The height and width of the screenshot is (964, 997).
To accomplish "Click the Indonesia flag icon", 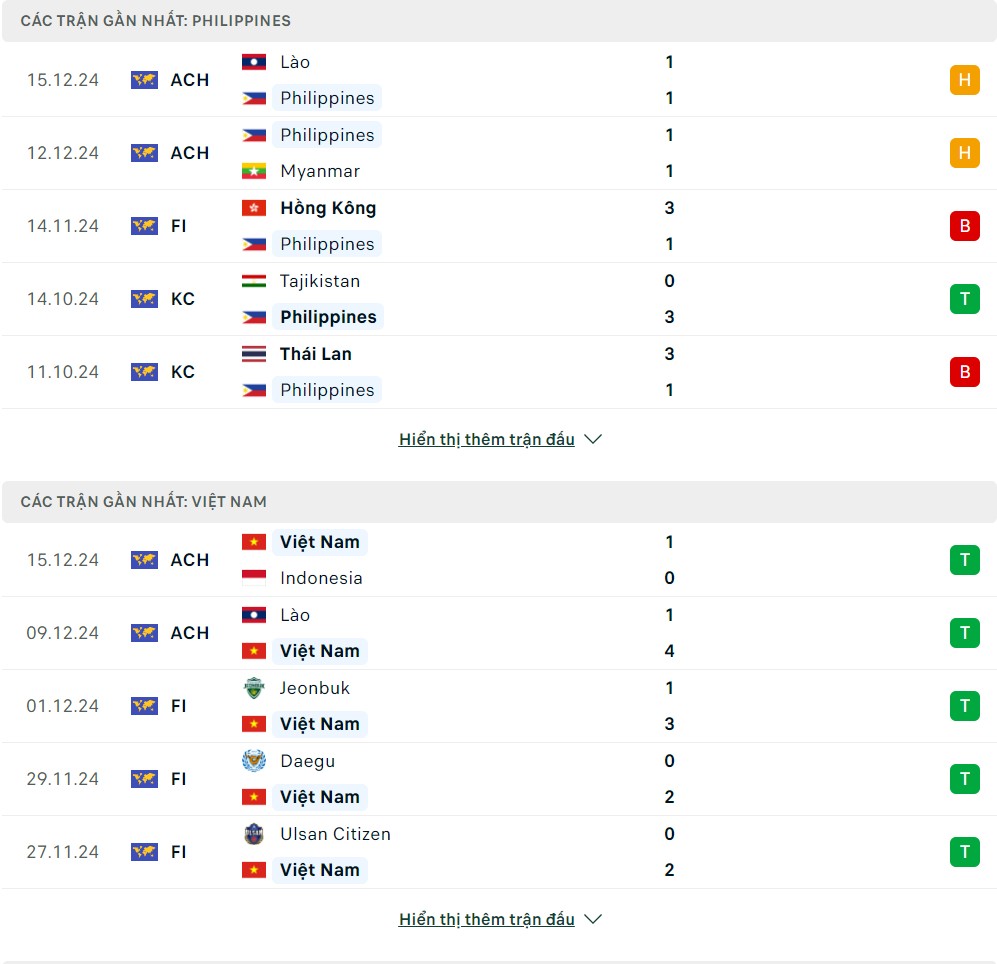I will point(254,578).
